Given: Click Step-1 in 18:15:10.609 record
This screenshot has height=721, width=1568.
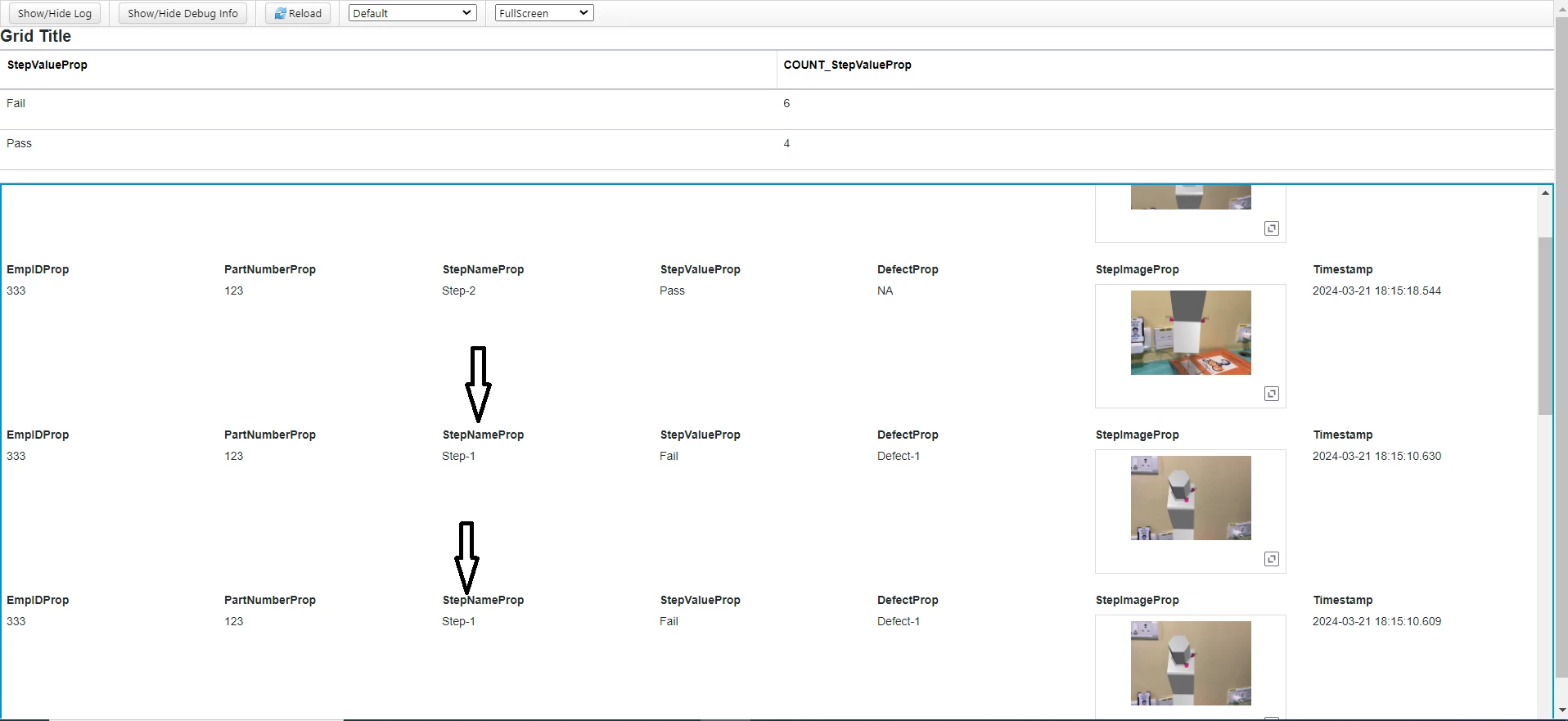Looking at the screenshot, I should tap(458, 621).
